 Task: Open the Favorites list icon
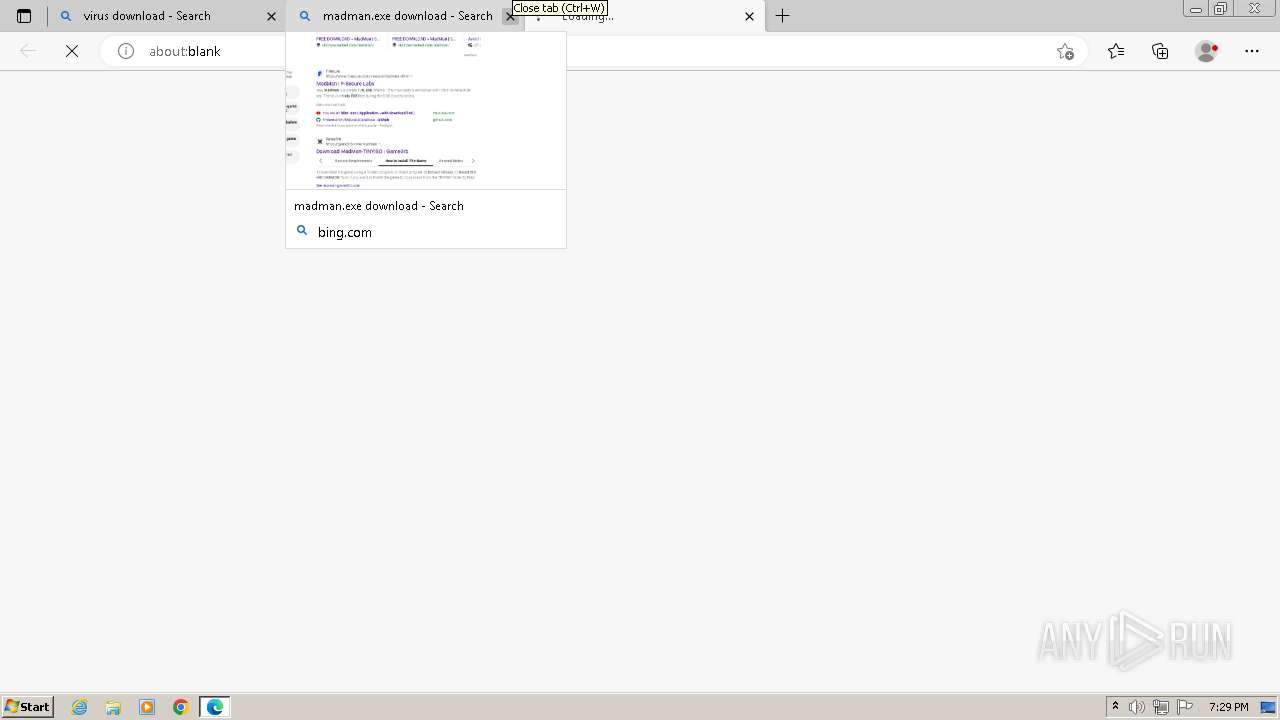pyautogui.click(x=1116, y=51)
